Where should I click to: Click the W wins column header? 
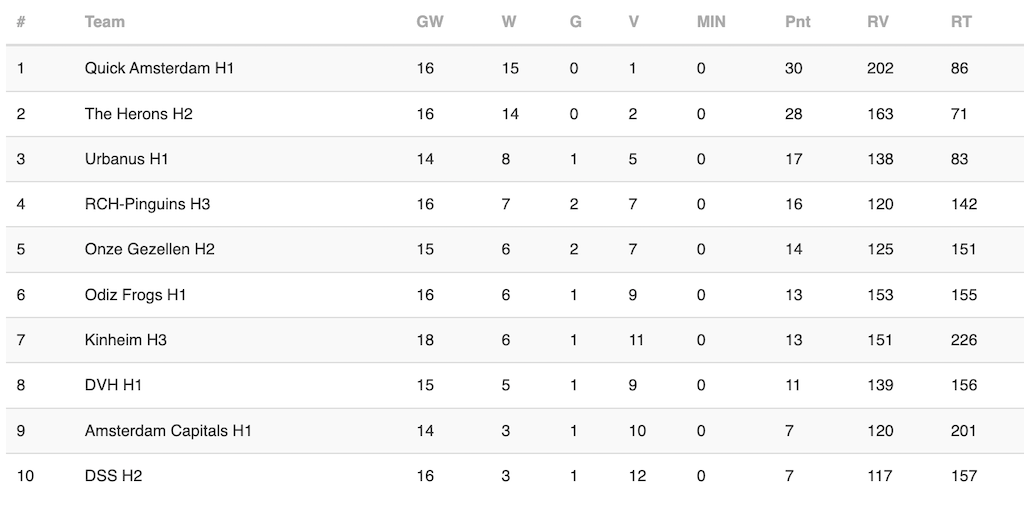(509, 22)
